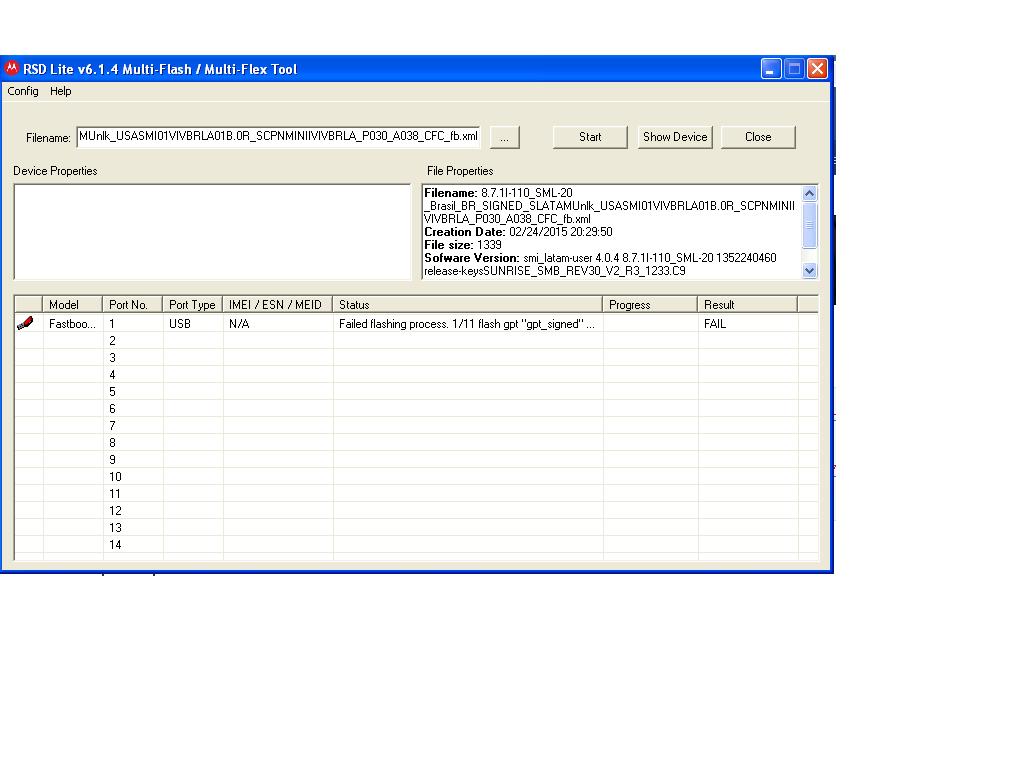Click the Port Type column header

(192, 305)
